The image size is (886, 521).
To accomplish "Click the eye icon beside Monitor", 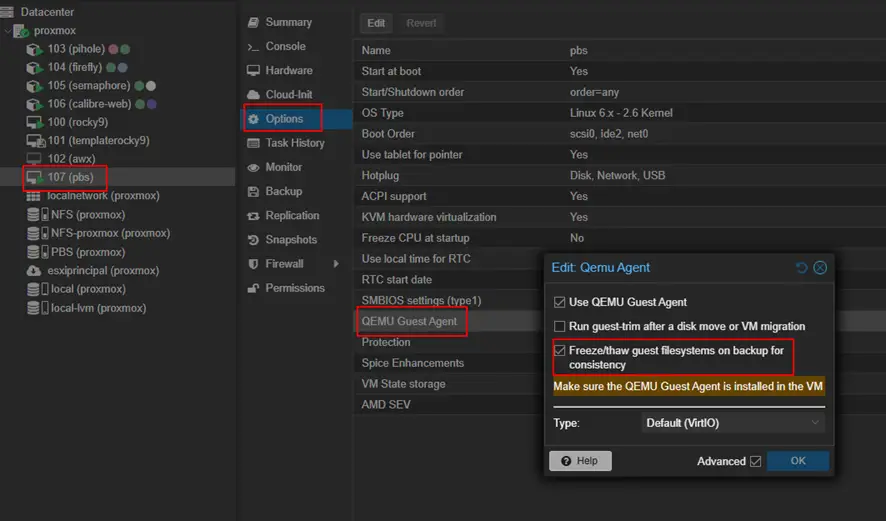I will (253, 168).
